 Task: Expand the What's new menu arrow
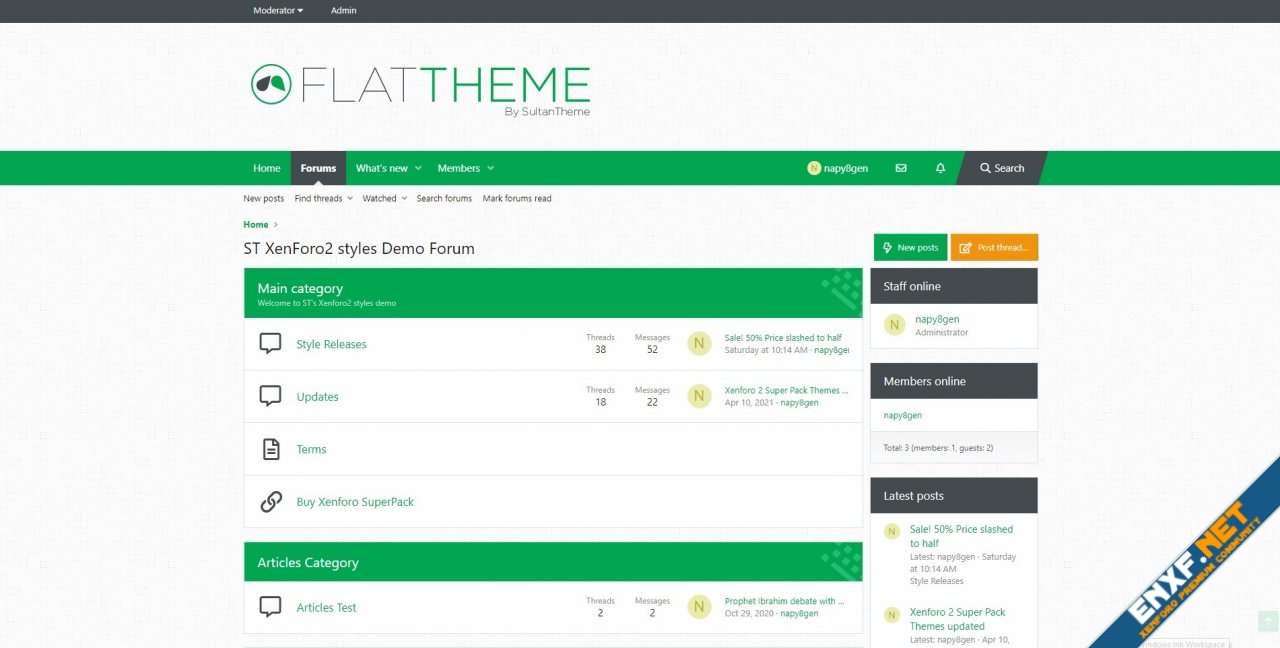pos(418,169)
